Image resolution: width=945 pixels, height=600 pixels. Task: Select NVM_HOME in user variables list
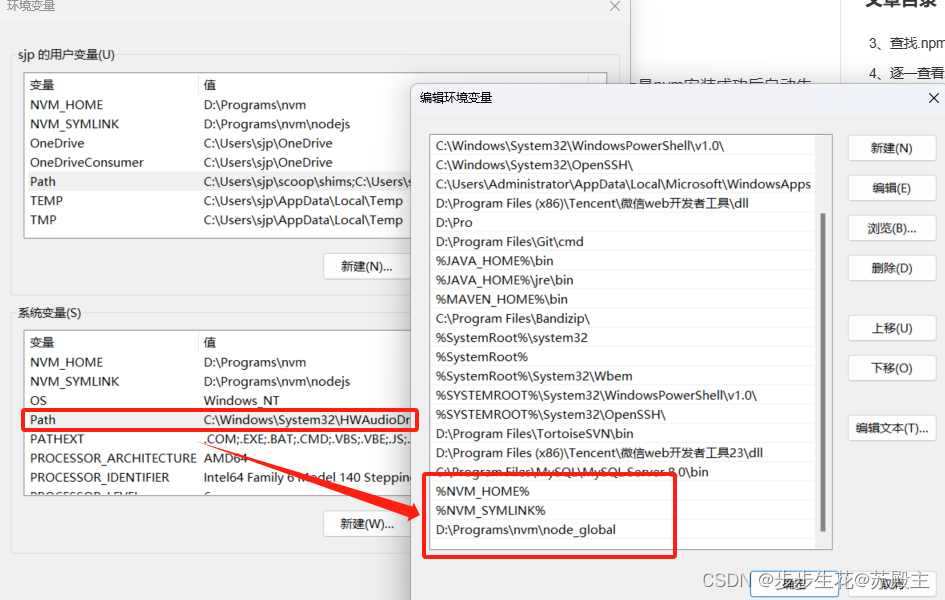66,105
